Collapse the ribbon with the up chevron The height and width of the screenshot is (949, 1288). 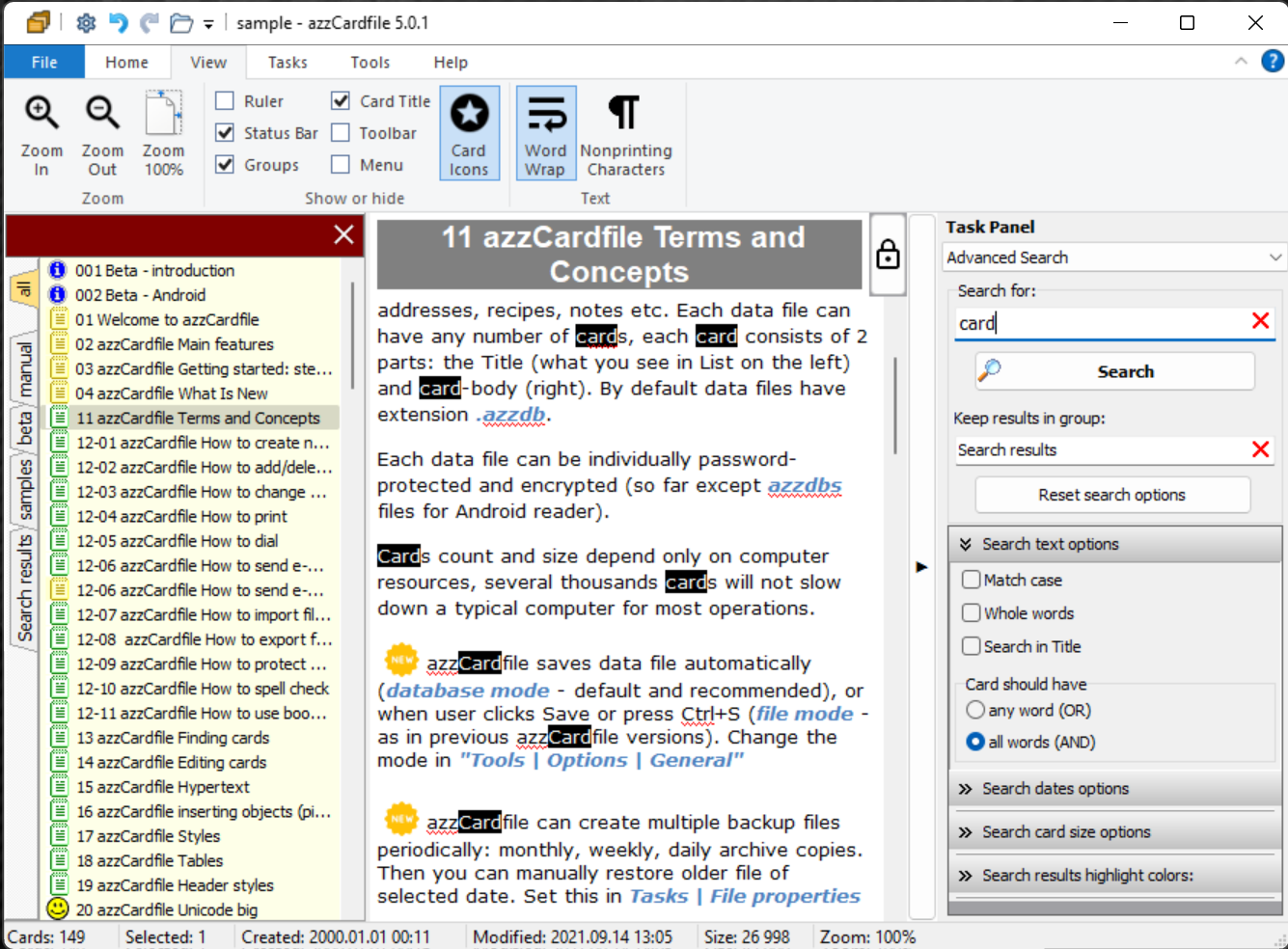(x=1241, y=61)
